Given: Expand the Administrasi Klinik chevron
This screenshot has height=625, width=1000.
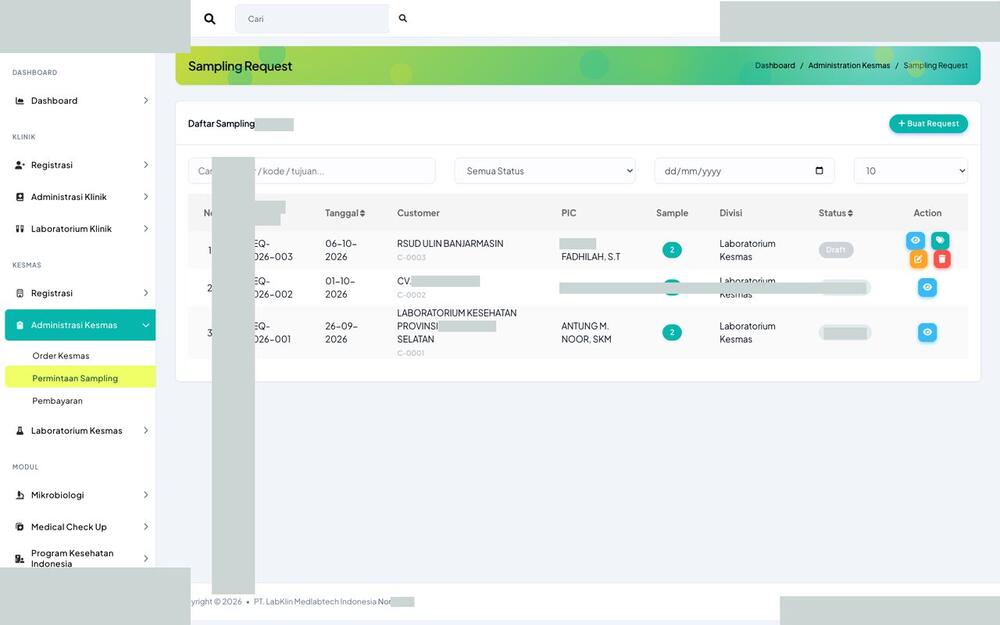Looking at the screenshot, I should (145, 197).
